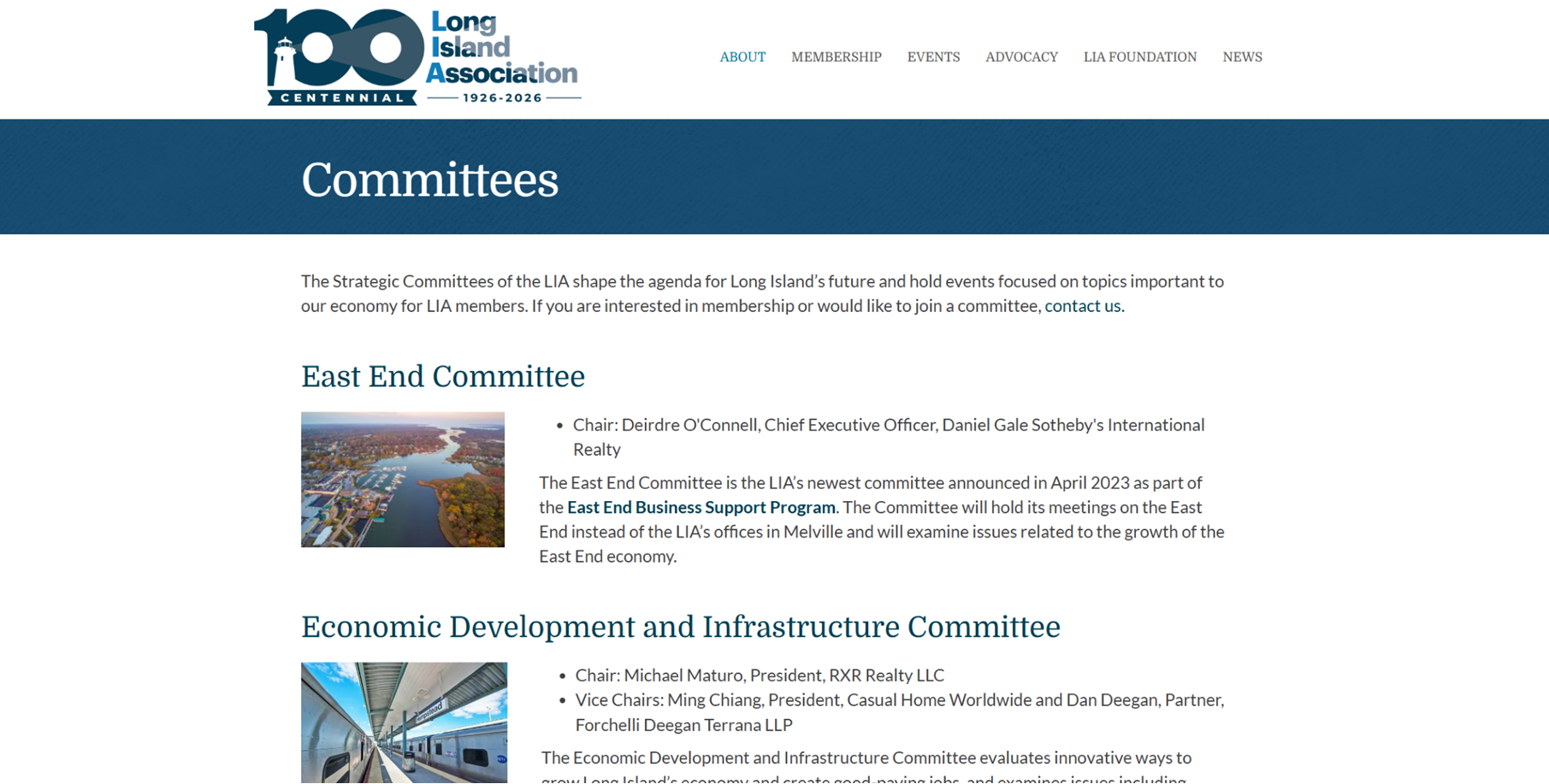The height and width of the screenshot is (784, 1549).
Task: Expand the ABOUT dropdown submenu
Action: [x=742, y=56]
